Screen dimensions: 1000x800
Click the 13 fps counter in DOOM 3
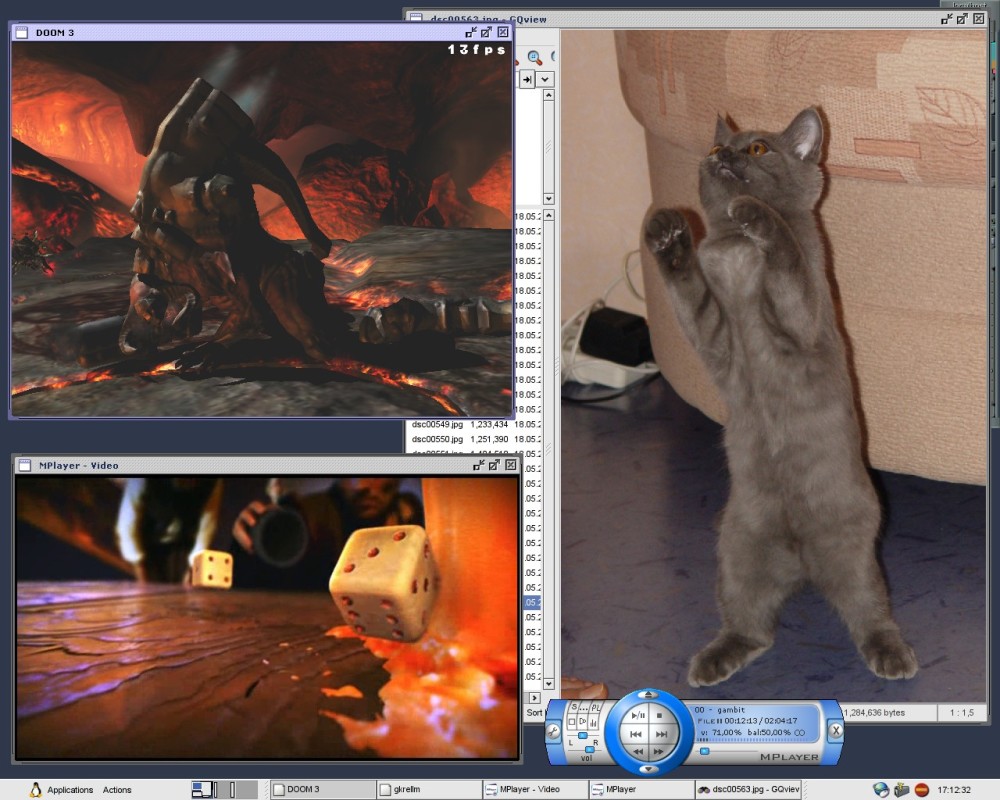[x=476, y=49]
